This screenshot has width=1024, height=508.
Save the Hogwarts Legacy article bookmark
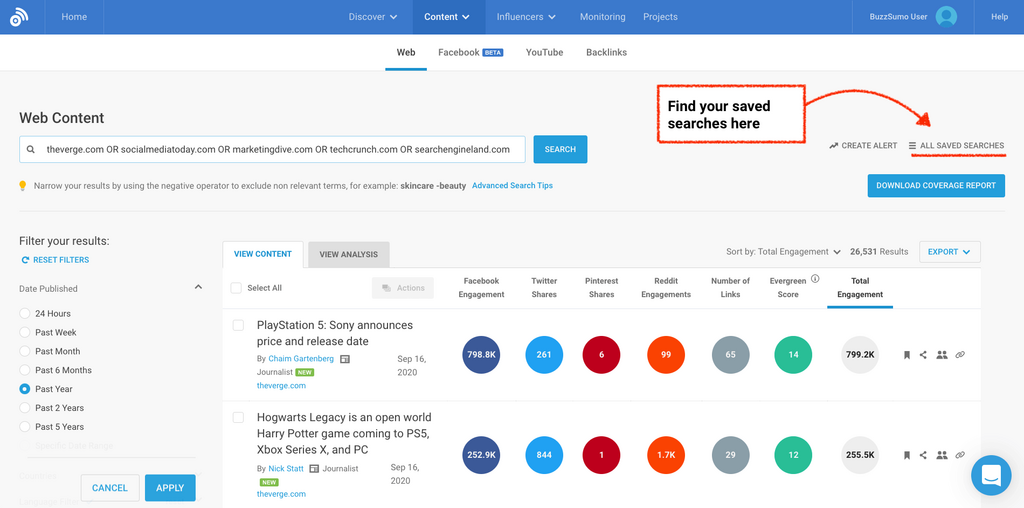point(907,455)
